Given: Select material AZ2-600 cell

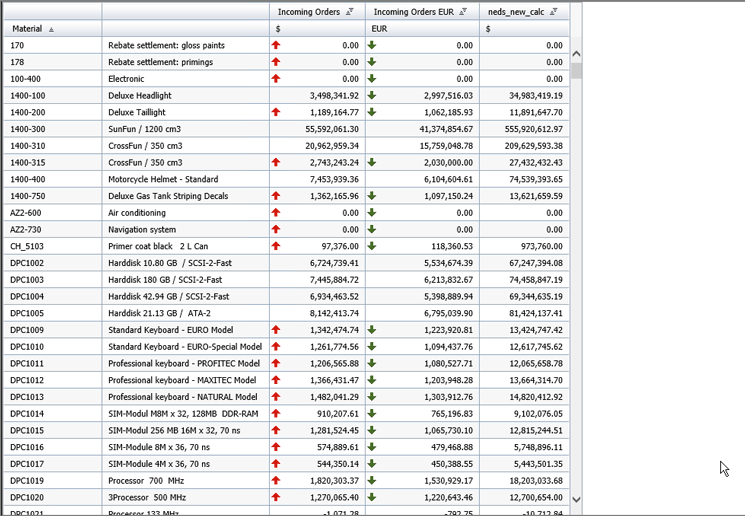Looking at the screenshot, I should pos(52,212).
